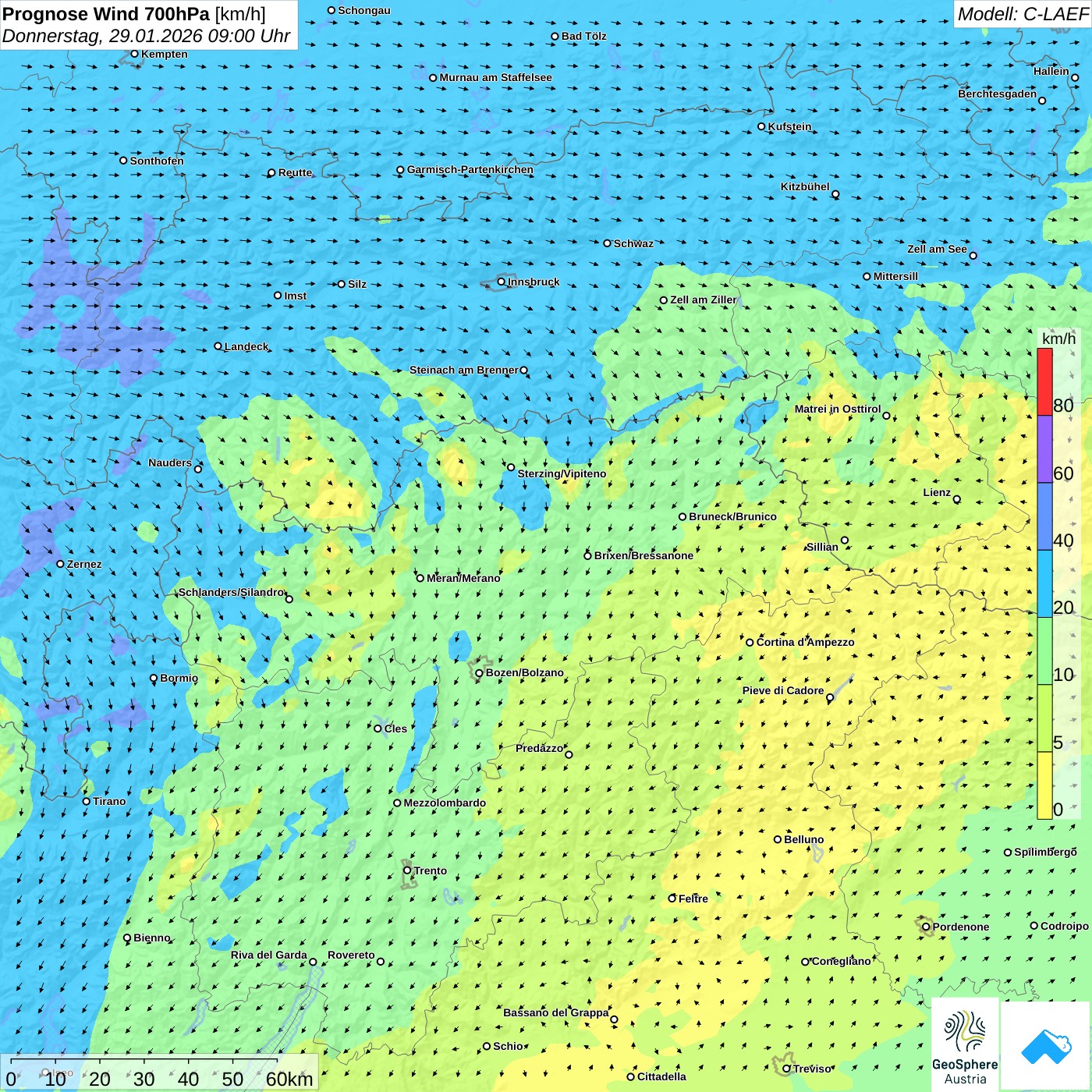Select the Zell am Ziller label
The height and width of the screenshot is (1092, 1092).
point(703,300)
